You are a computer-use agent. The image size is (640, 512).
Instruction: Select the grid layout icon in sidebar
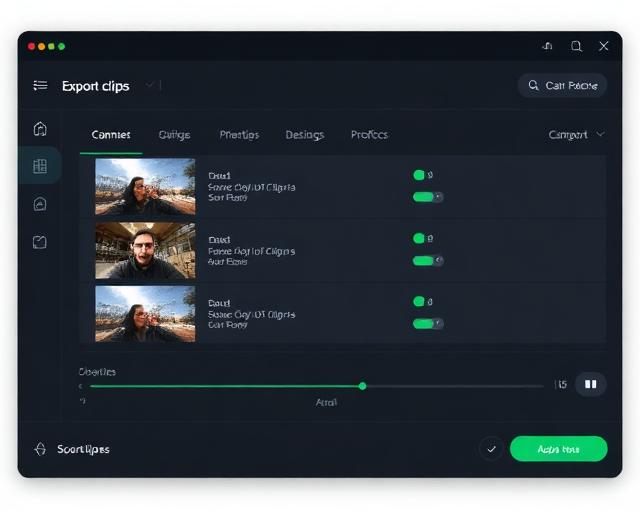(40, 166)
